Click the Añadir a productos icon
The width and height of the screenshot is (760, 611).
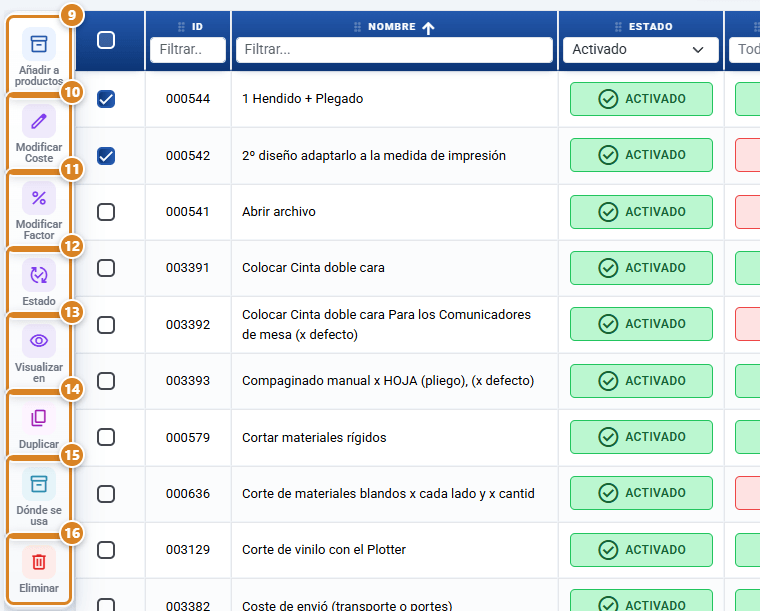pos(39,44)
